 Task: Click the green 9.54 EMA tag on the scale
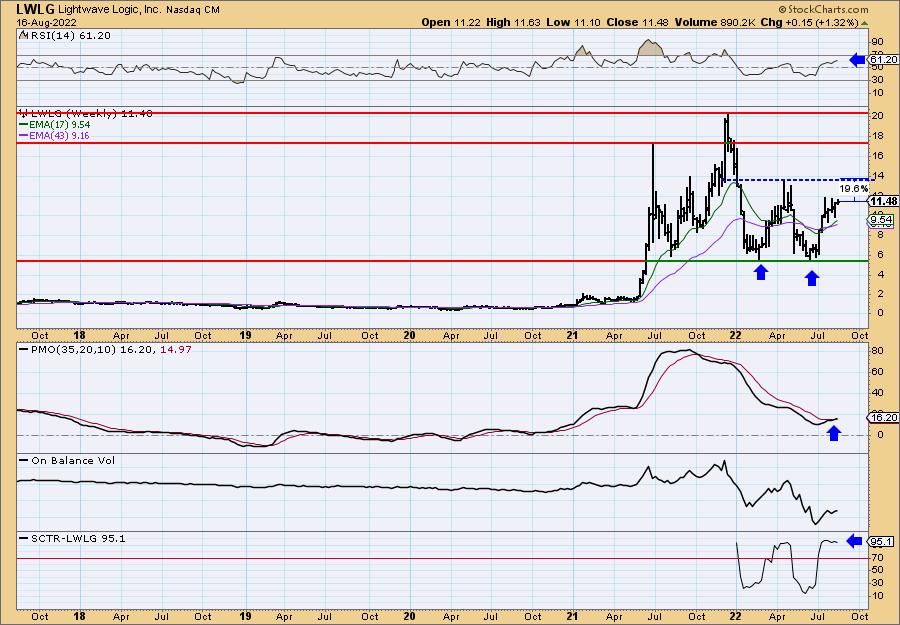click(882, 220)
